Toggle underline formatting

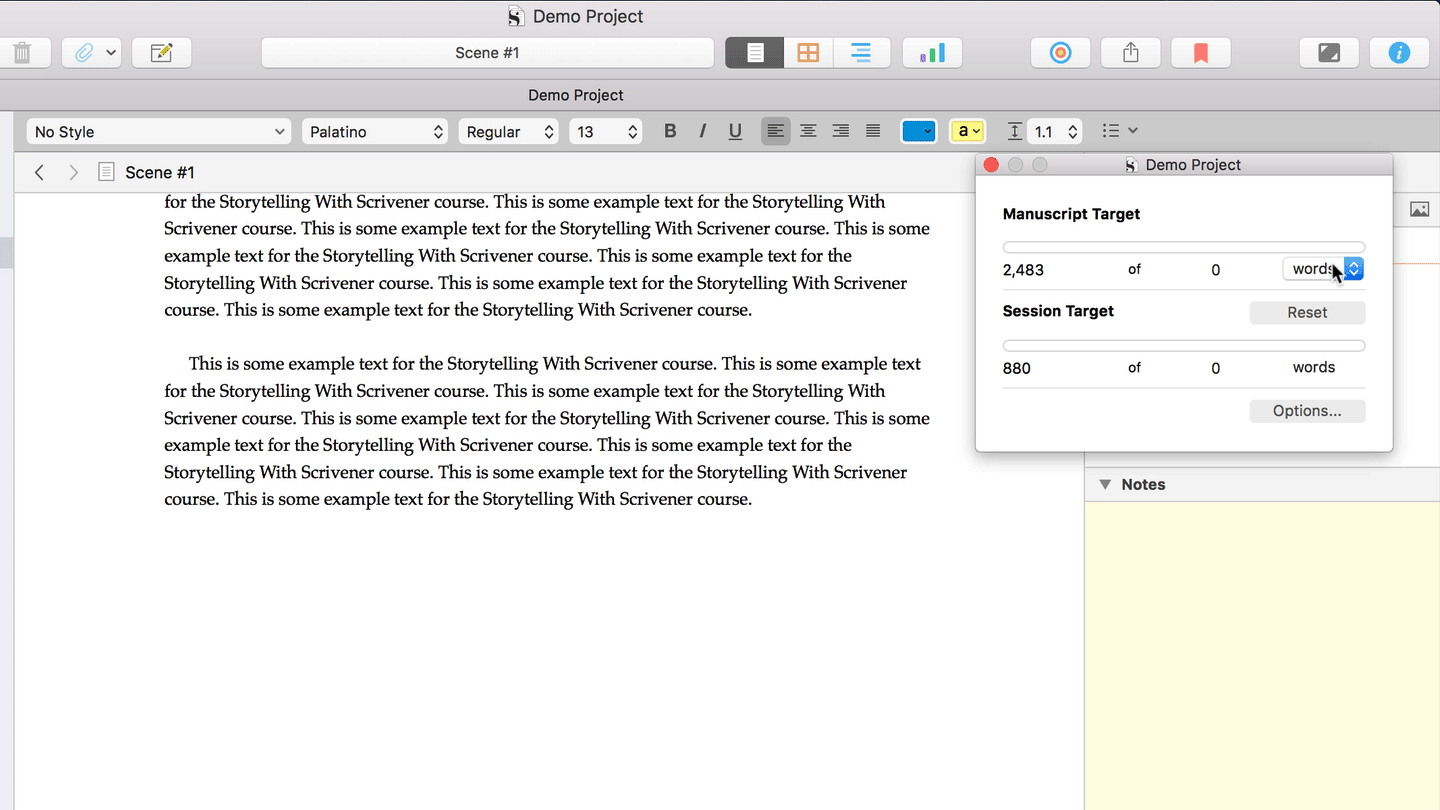[735, 131]
